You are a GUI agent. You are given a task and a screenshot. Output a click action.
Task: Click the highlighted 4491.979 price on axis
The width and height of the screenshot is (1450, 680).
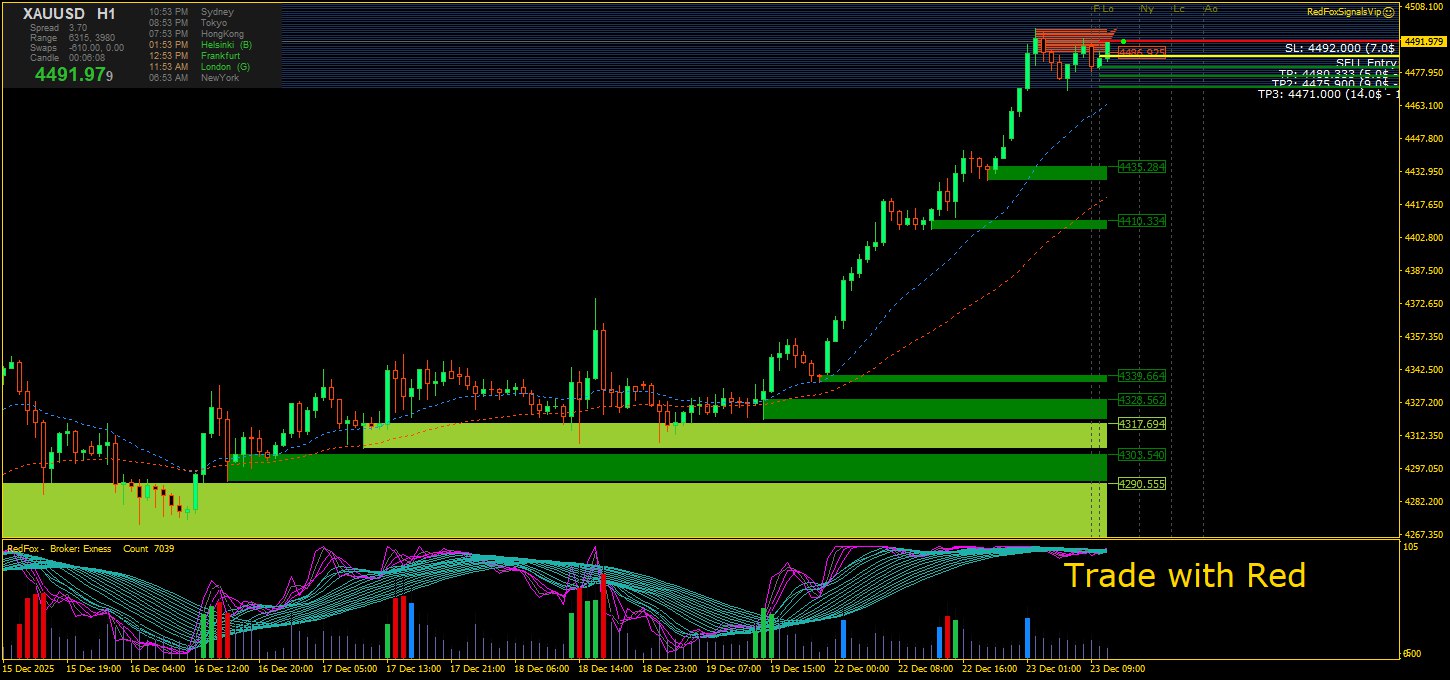(1423, 42)
